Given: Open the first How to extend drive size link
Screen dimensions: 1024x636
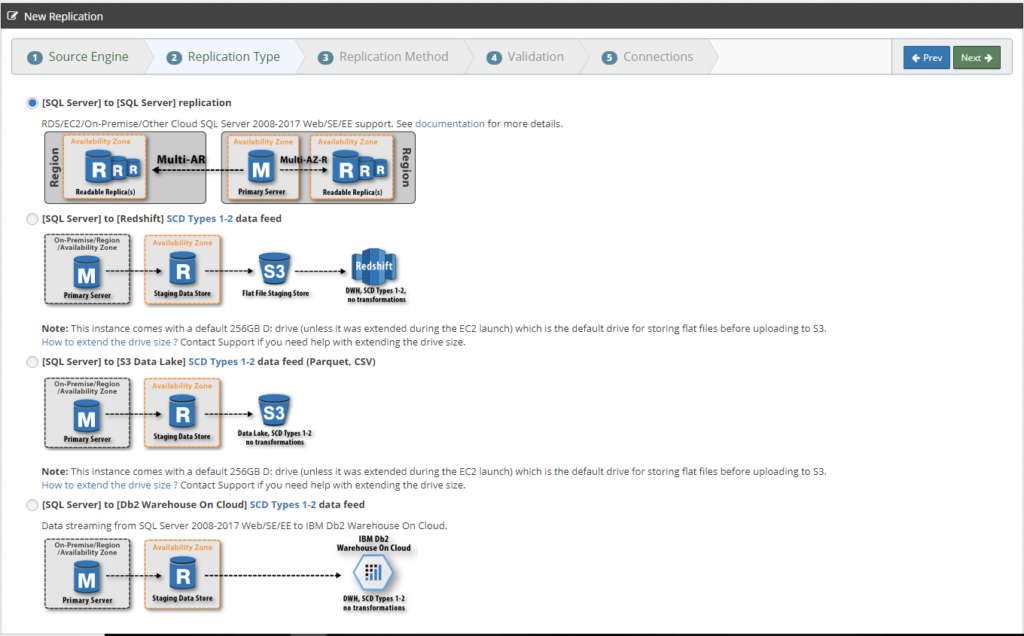Looking at the screenshot, I should [x=110, y=342].
